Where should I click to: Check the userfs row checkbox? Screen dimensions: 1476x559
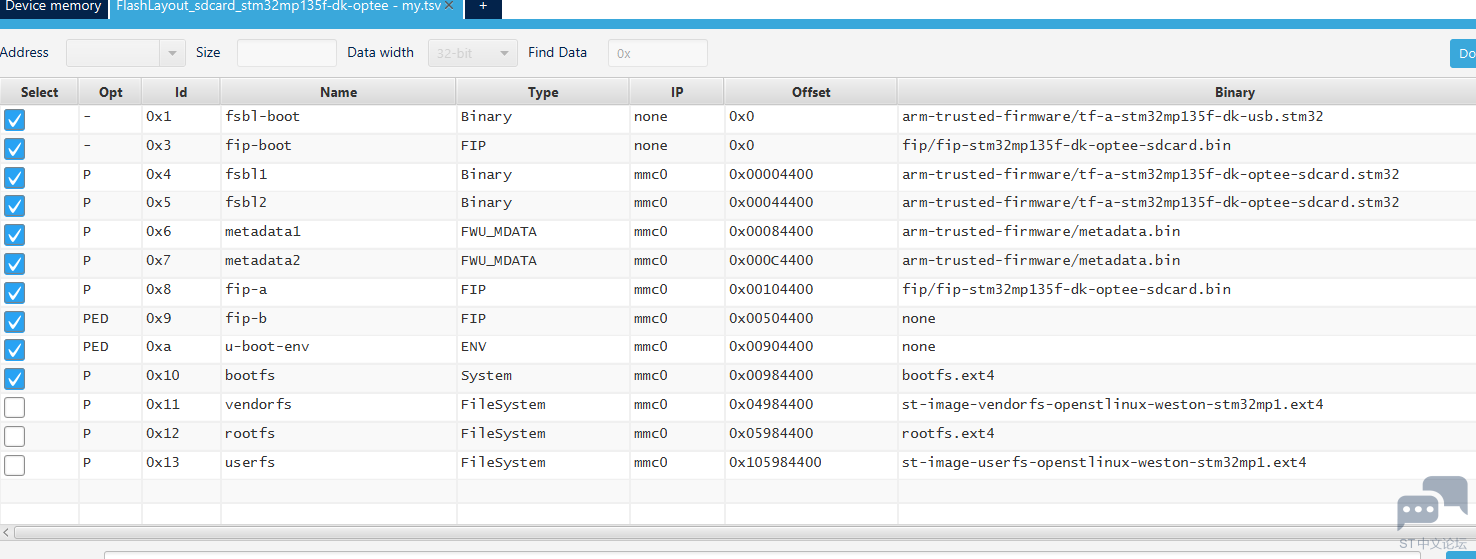coord(15,466)
